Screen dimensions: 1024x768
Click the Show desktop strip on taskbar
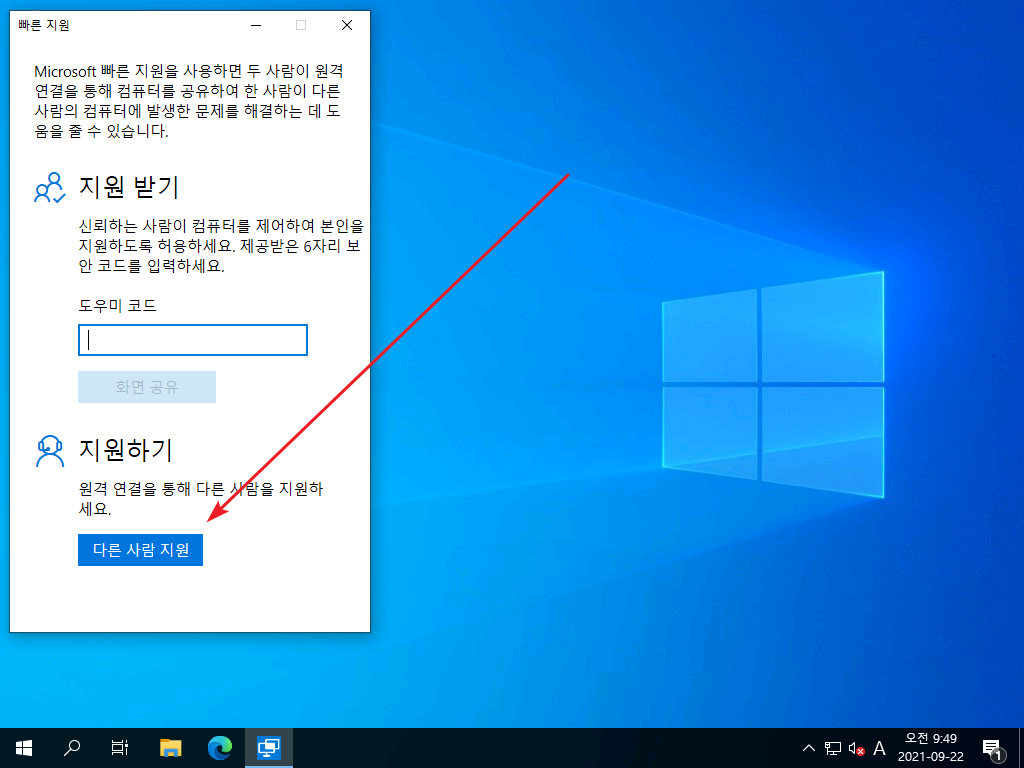click(x=1021, y=748)
